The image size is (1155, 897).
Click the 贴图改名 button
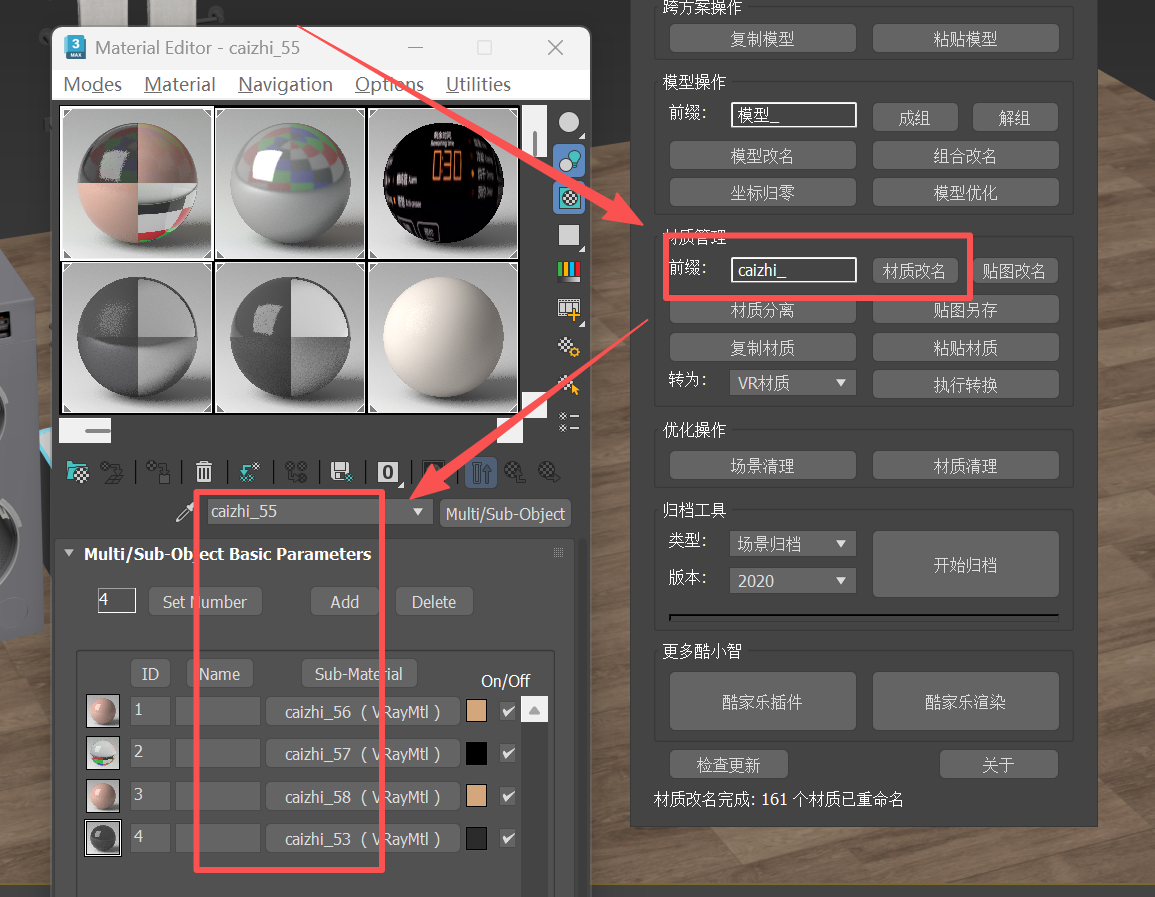1014,271
